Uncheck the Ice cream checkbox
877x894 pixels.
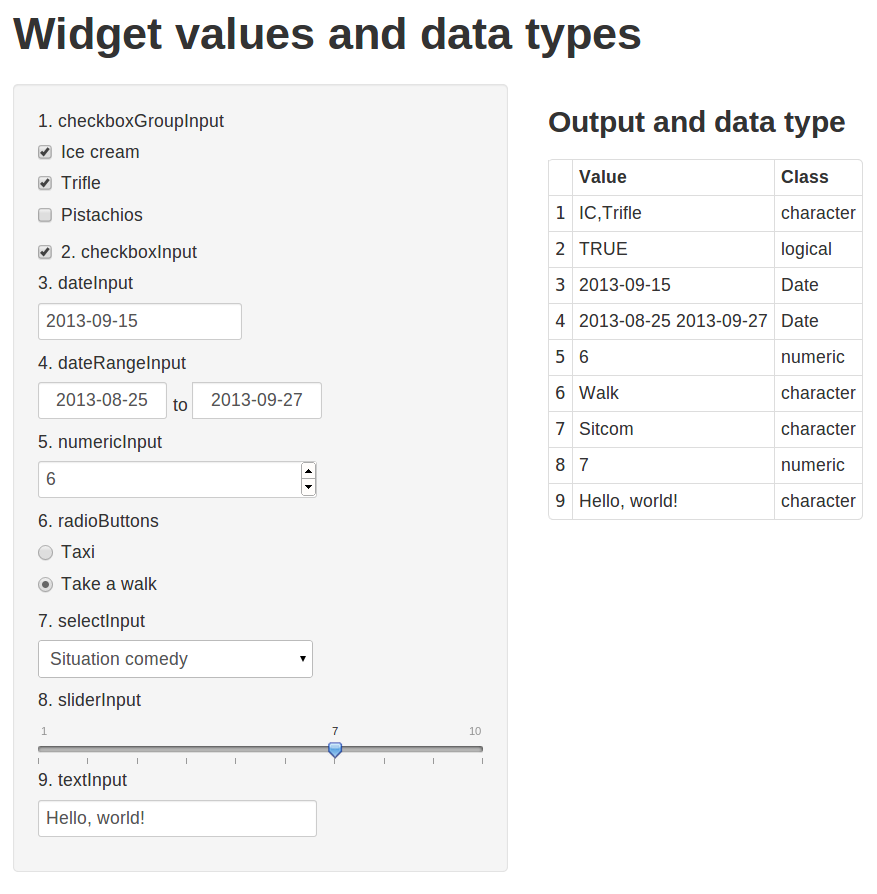(45, 152)
